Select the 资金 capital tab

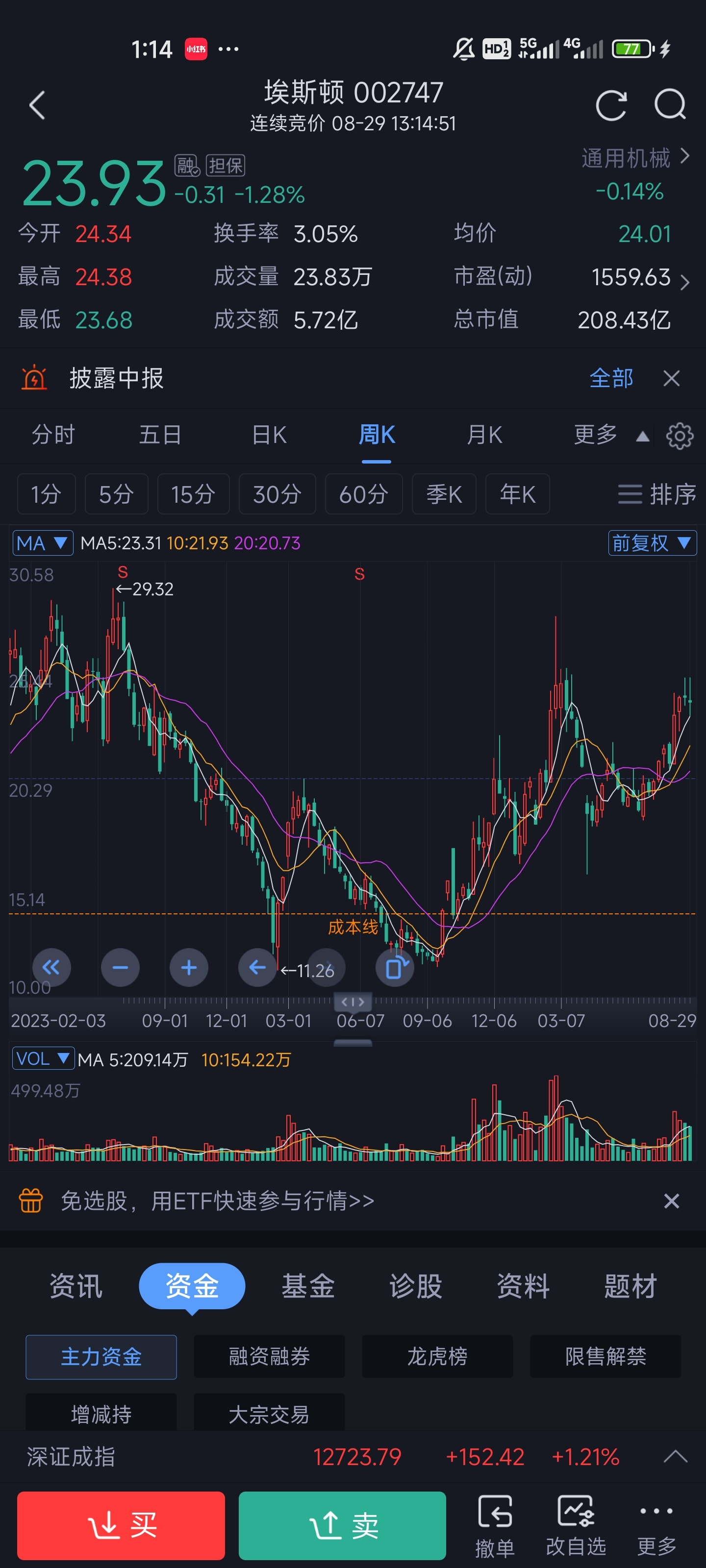[192, 1286]
